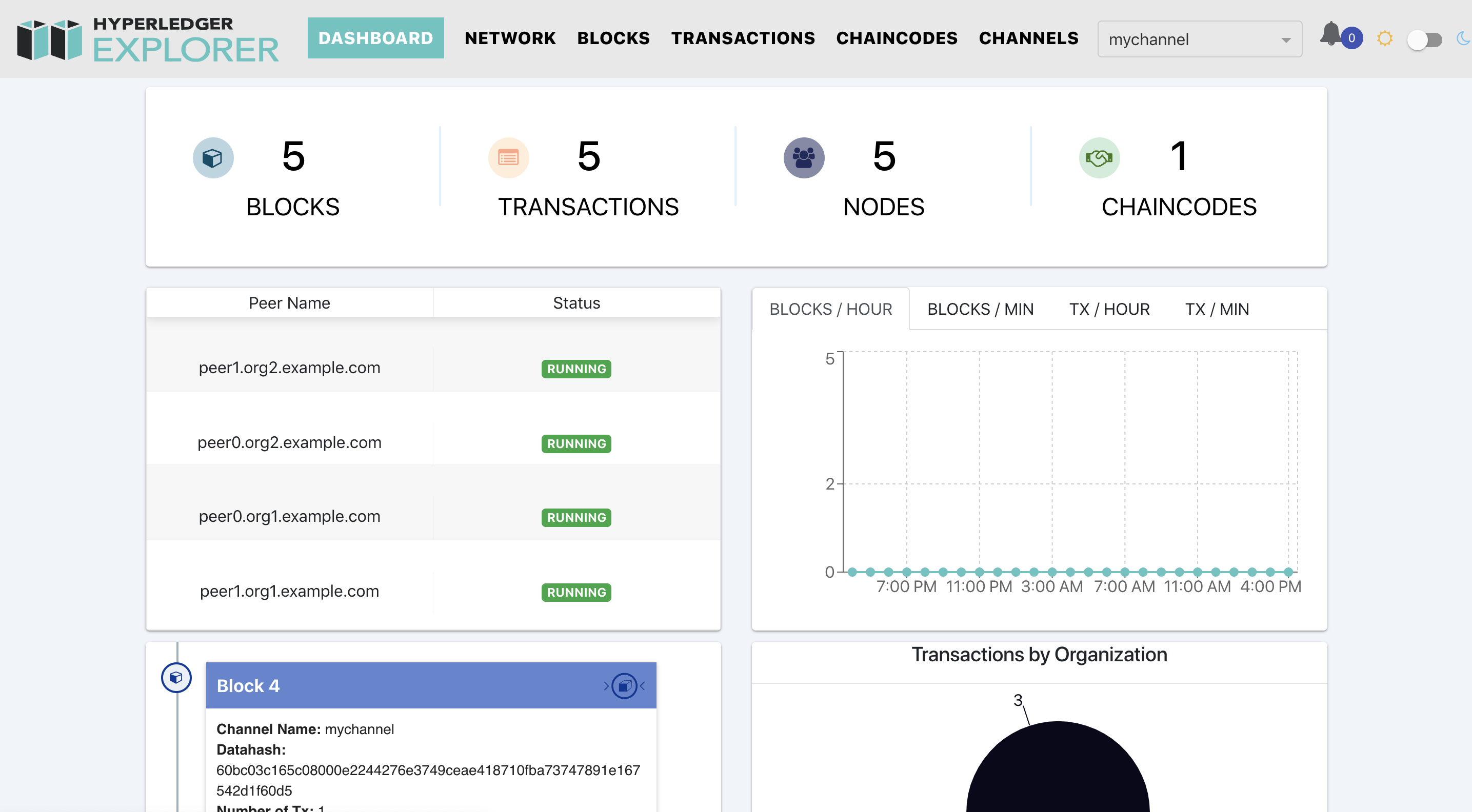1472x812 pixels.
Task: Click the Block 4 datahash value
Action: [428, 780]
